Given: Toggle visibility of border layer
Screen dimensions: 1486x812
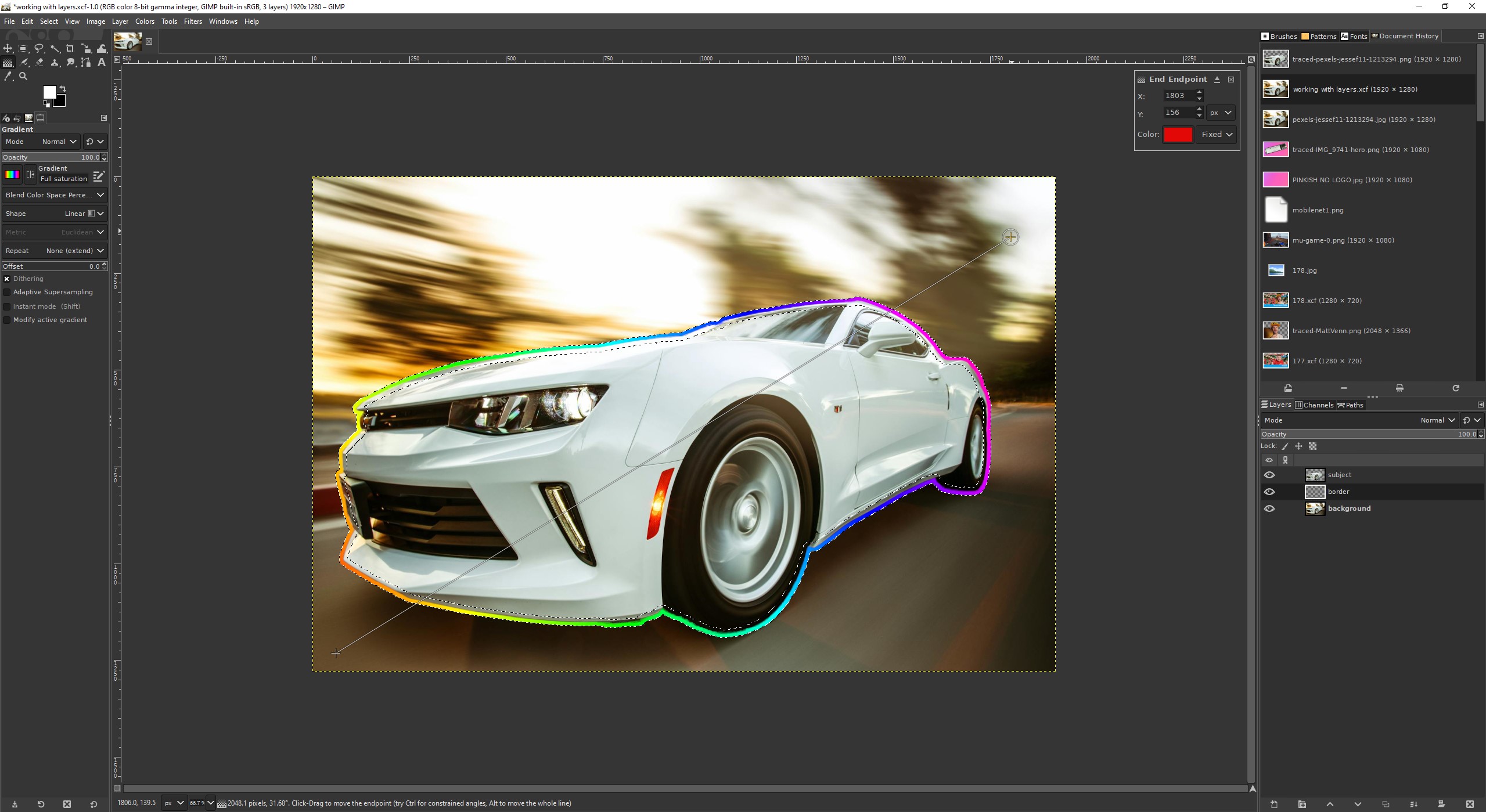Looking at the screenshot, I should pyautogui.click(x=1268, y=491).
